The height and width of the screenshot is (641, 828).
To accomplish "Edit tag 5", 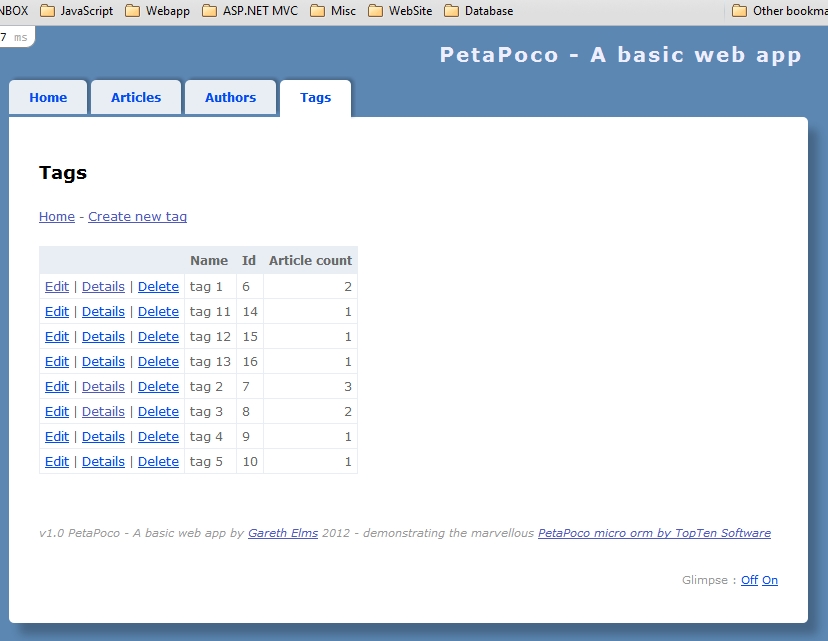I will (57, 461).
